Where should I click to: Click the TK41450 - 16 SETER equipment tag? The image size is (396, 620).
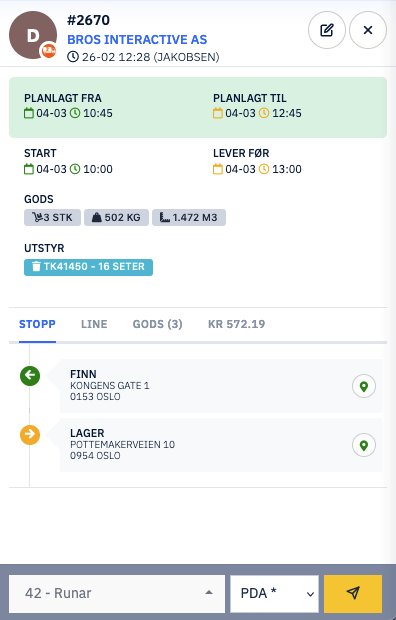(x=89, y=267)
